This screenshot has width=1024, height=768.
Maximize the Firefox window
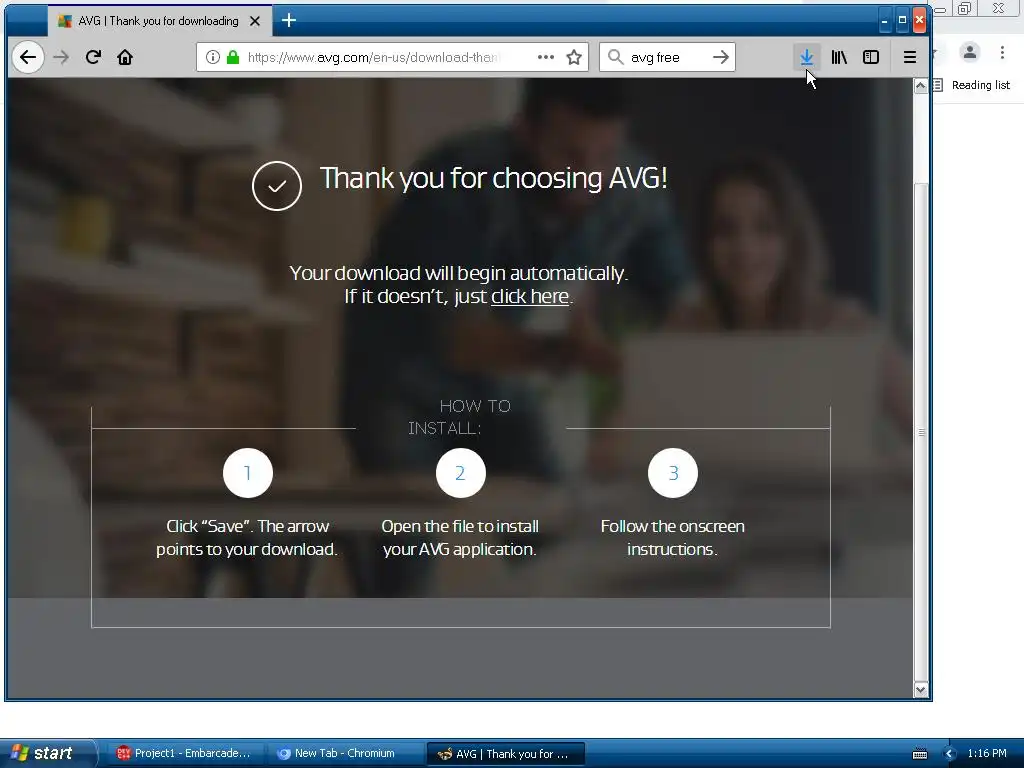tap(902, 21)
